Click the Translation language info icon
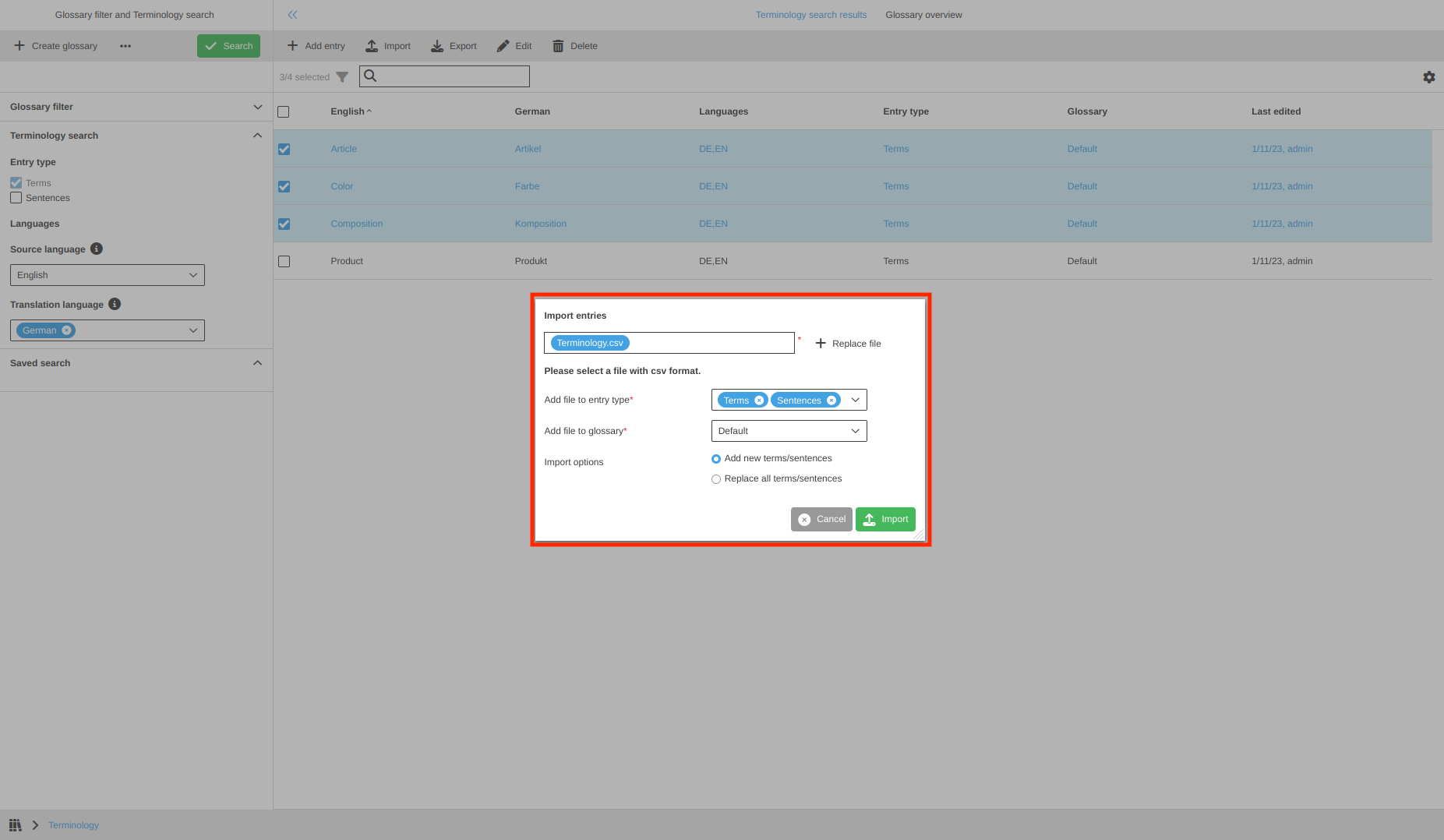 pos(115,304)
